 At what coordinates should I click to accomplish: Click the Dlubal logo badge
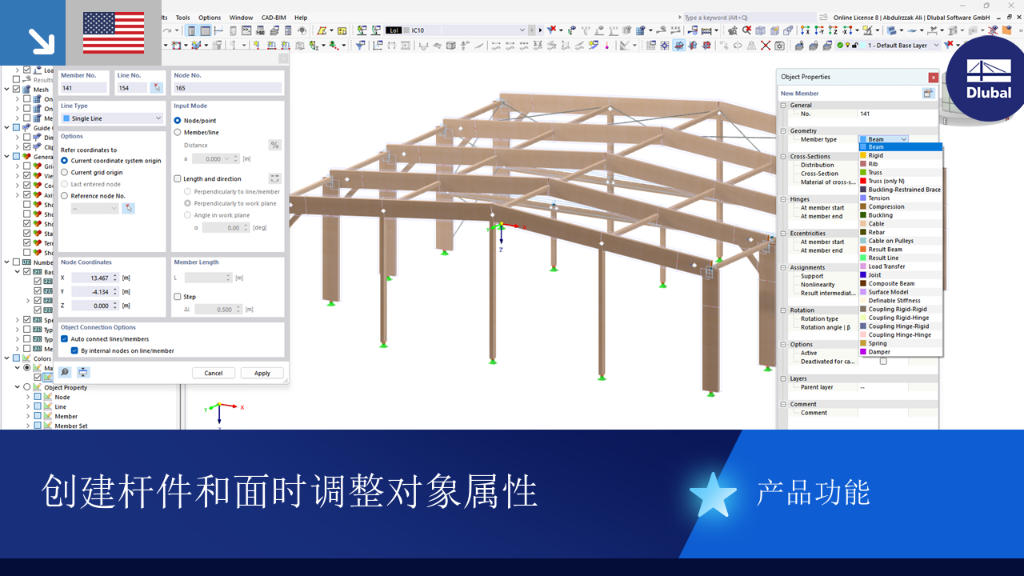(987, 80)
